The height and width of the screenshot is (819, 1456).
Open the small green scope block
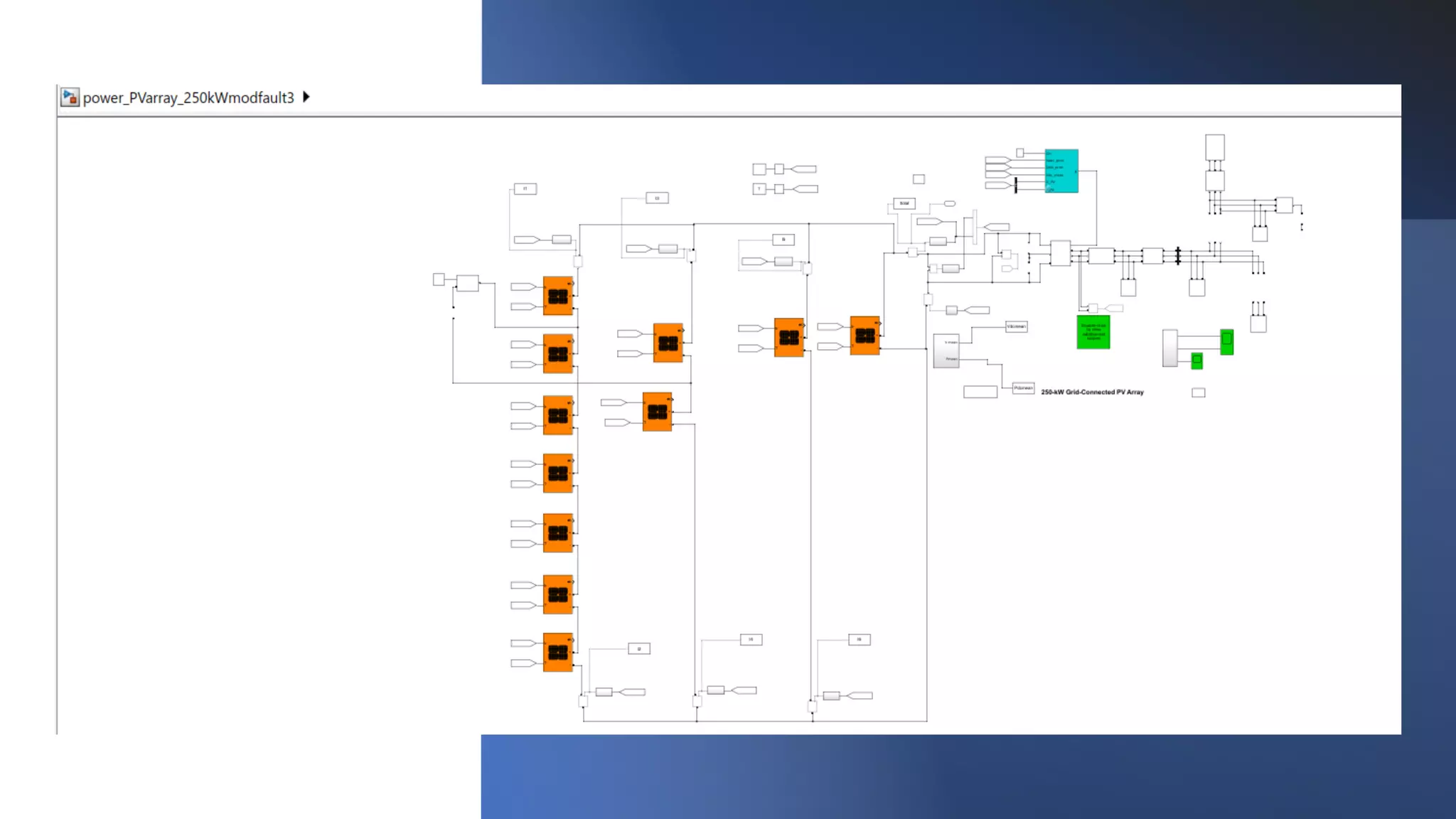click(1197, 361)
